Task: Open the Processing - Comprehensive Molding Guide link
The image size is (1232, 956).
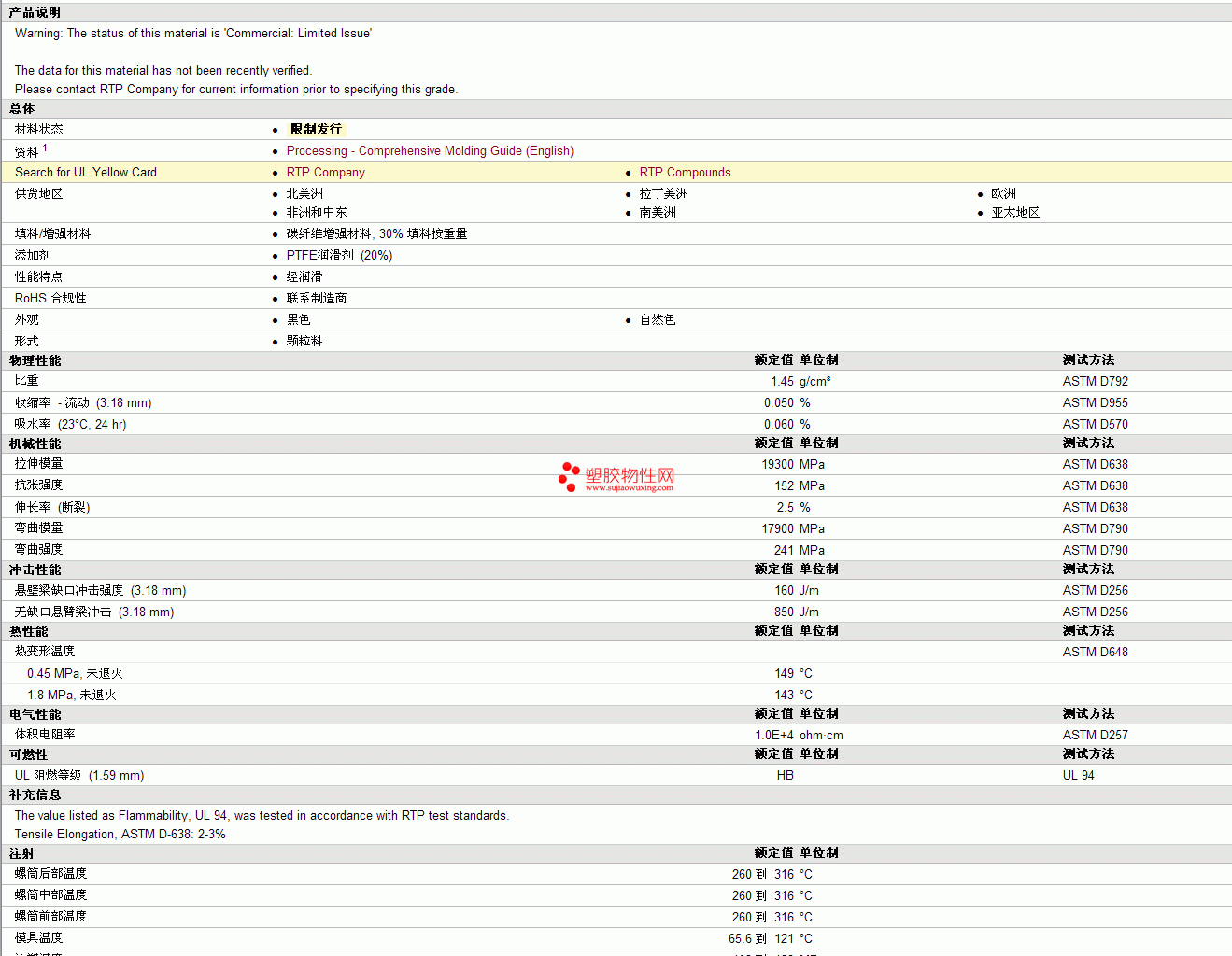Action: (430, 151)
